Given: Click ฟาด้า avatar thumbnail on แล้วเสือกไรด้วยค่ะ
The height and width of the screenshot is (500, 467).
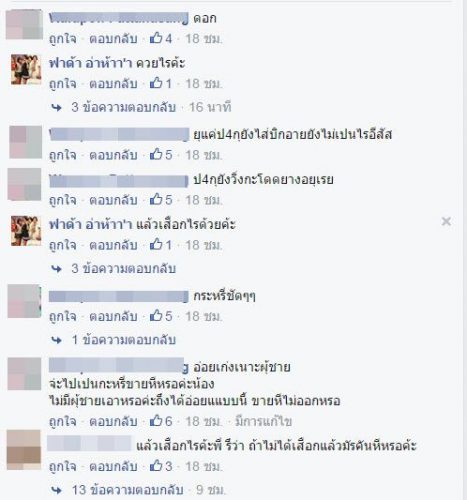Looking at the screenshot, I should pyautogui.click(x=26, y=231).
